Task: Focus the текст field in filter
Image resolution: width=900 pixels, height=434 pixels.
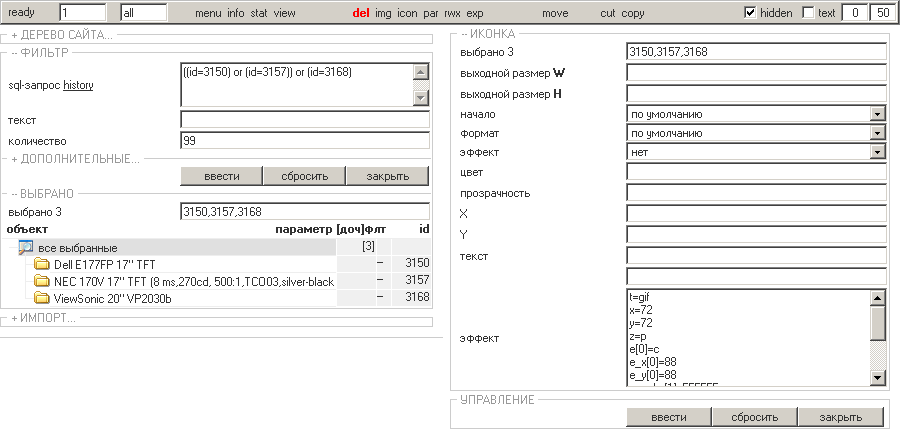Action: pos(305,120)
